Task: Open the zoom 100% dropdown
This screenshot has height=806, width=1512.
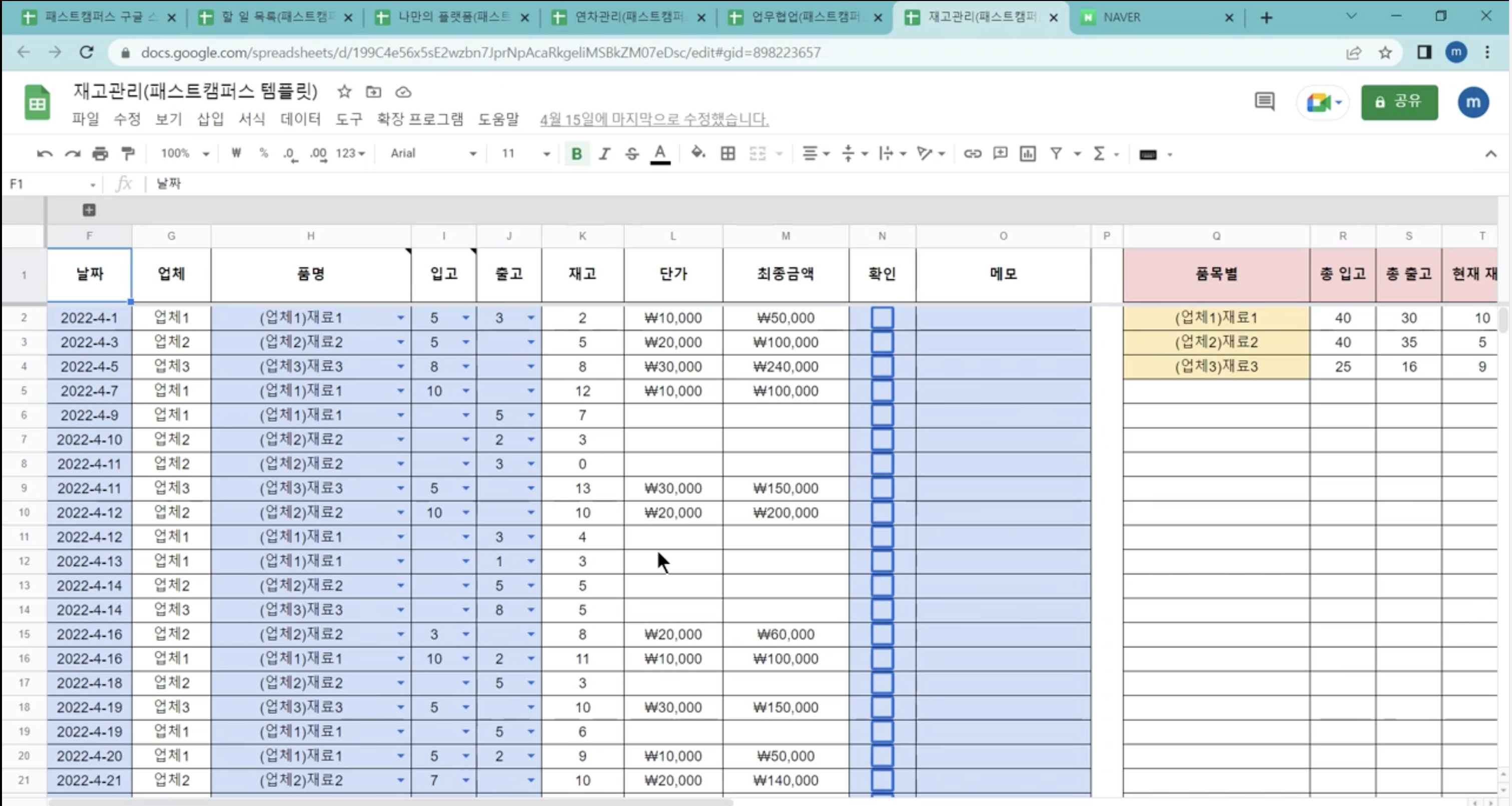Action: [184, 154]
